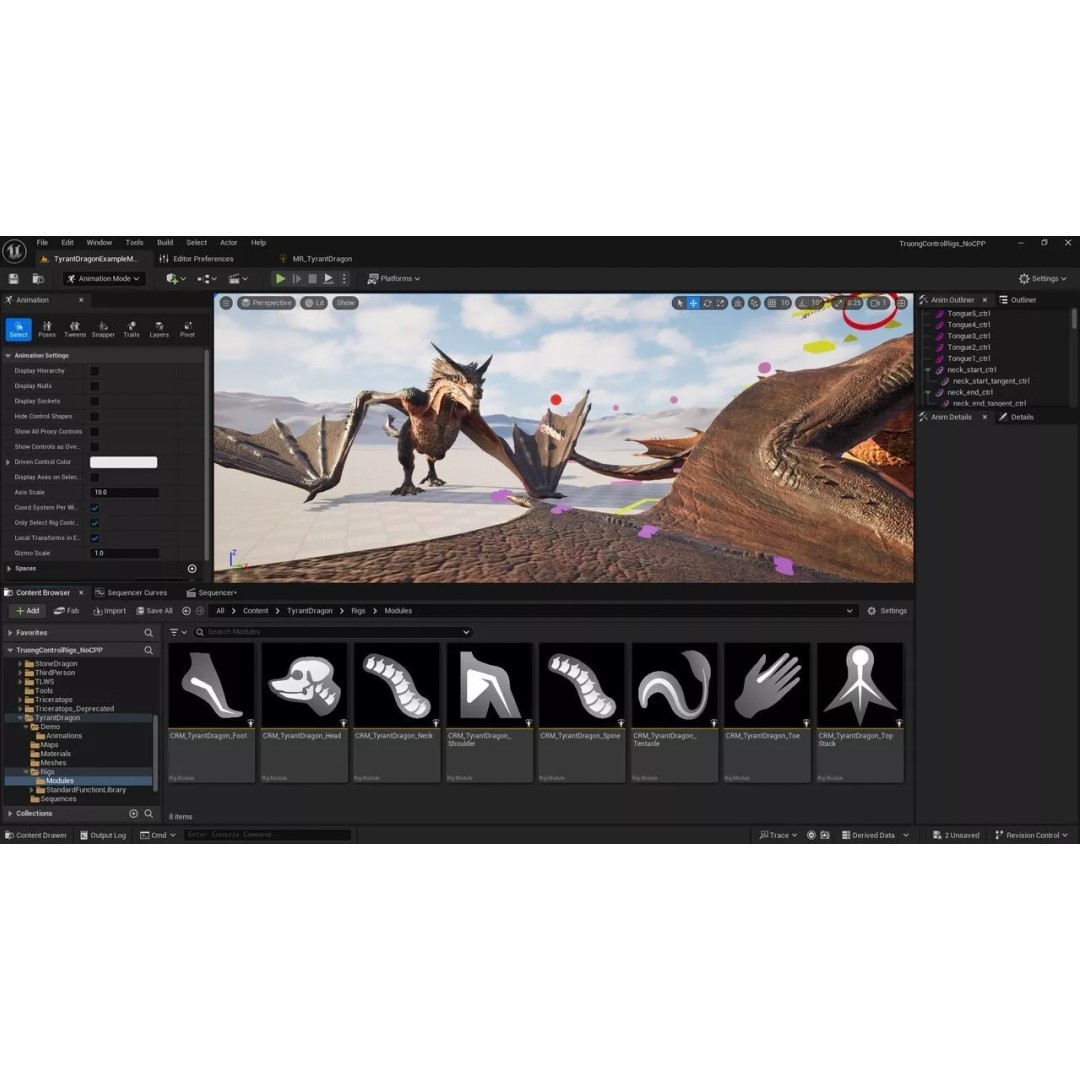This screenshot has height=1080, width=1080.
Task: Click the browse content icon beside save
Action: click(38, 279)
